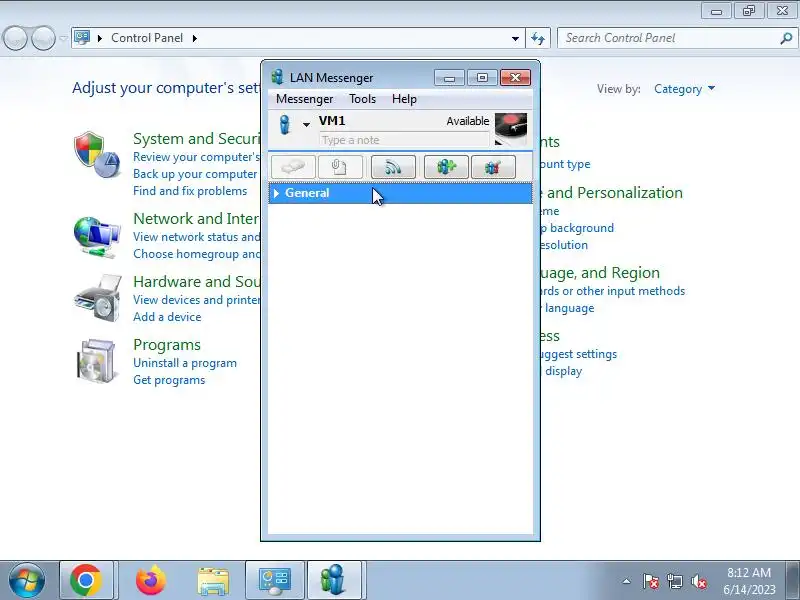The image size is (800, 600).
Task: Click the VM1 profile picture thumbnail
Action: coord(511,129)
